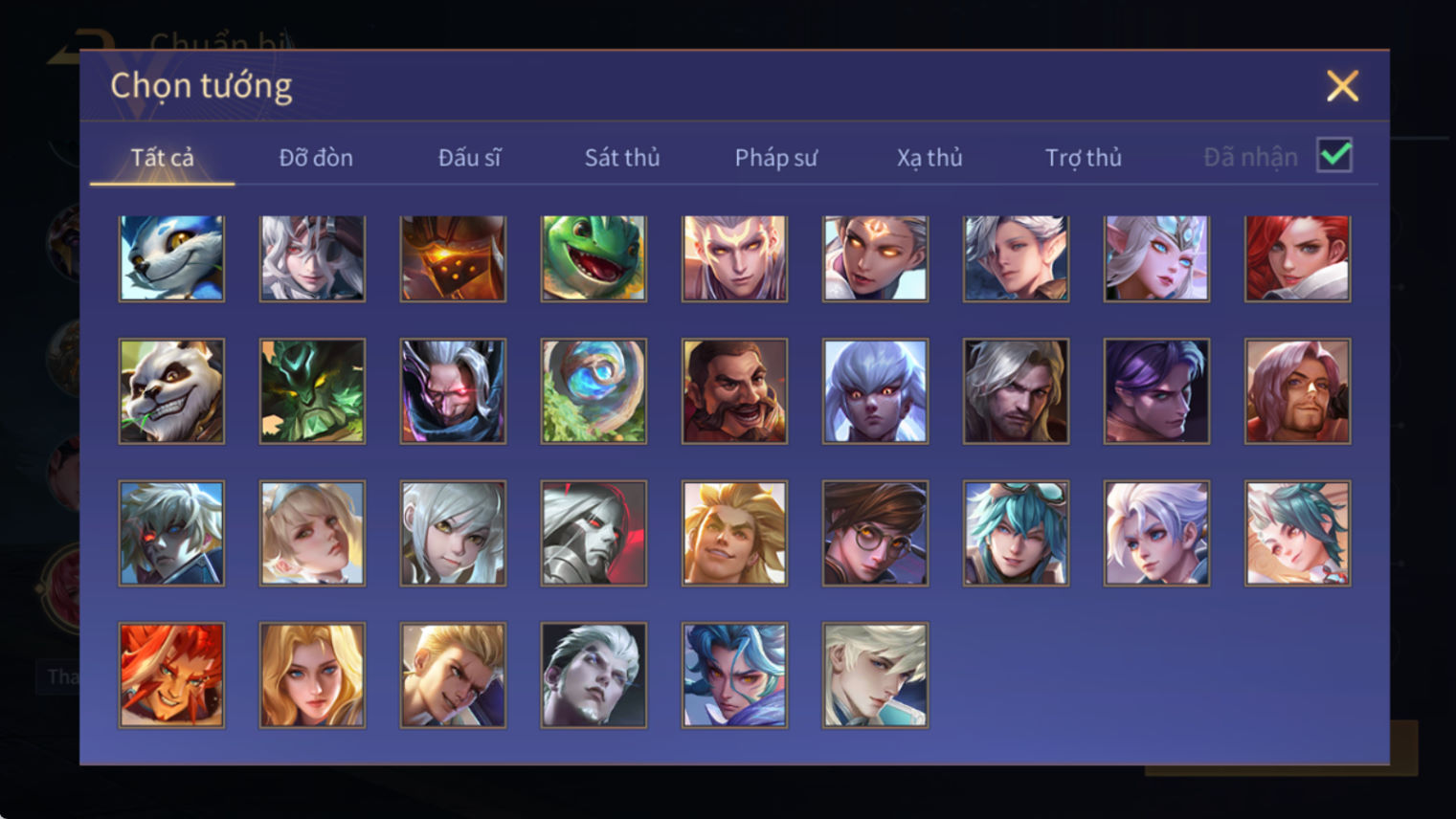Toggle the Đã nhận checkbox
1456x819 pixels.
click(1334, 155)
